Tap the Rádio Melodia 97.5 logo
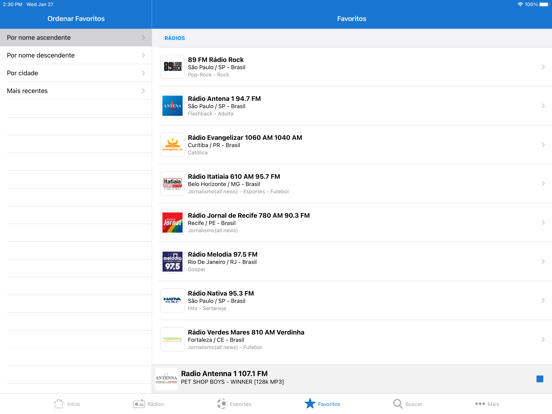Screen dimensions: 552x414 172,261
